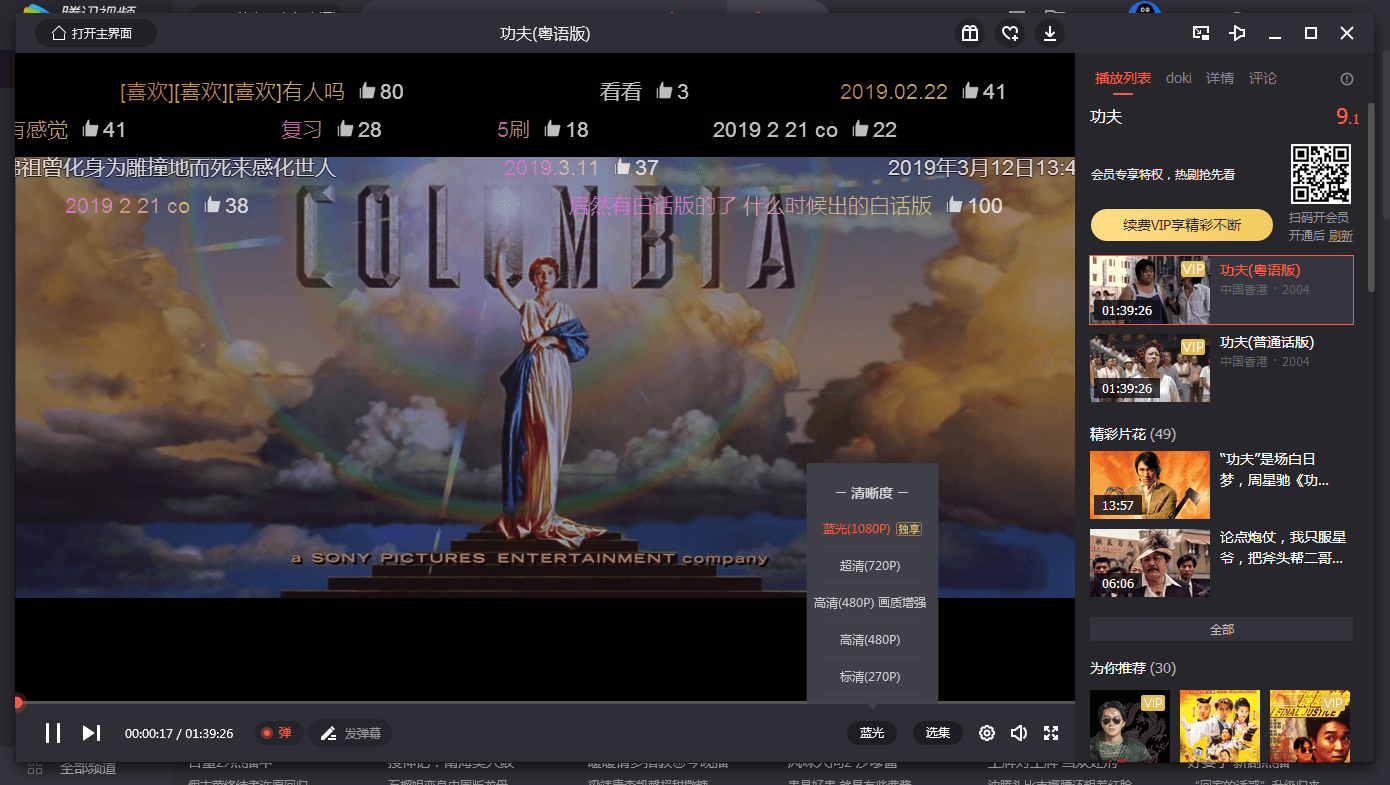
Task: Click 发弹幕 to send a bullet comment
Action: pyautogui.click(x=350, y=733)
